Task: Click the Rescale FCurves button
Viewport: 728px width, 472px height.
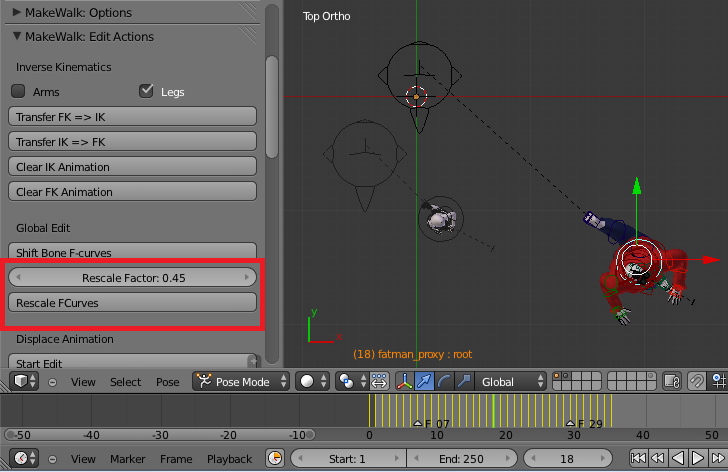Action: click(132, 301)
